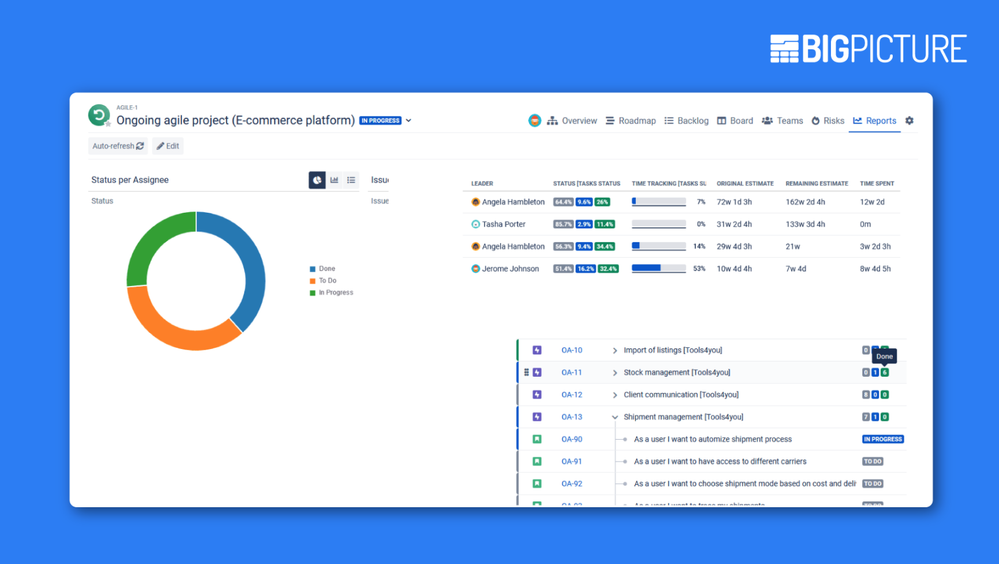This screenshot has width=999, height=564.
Task: Click the IN PROGRESS project status badge
Action: point(380,120)
